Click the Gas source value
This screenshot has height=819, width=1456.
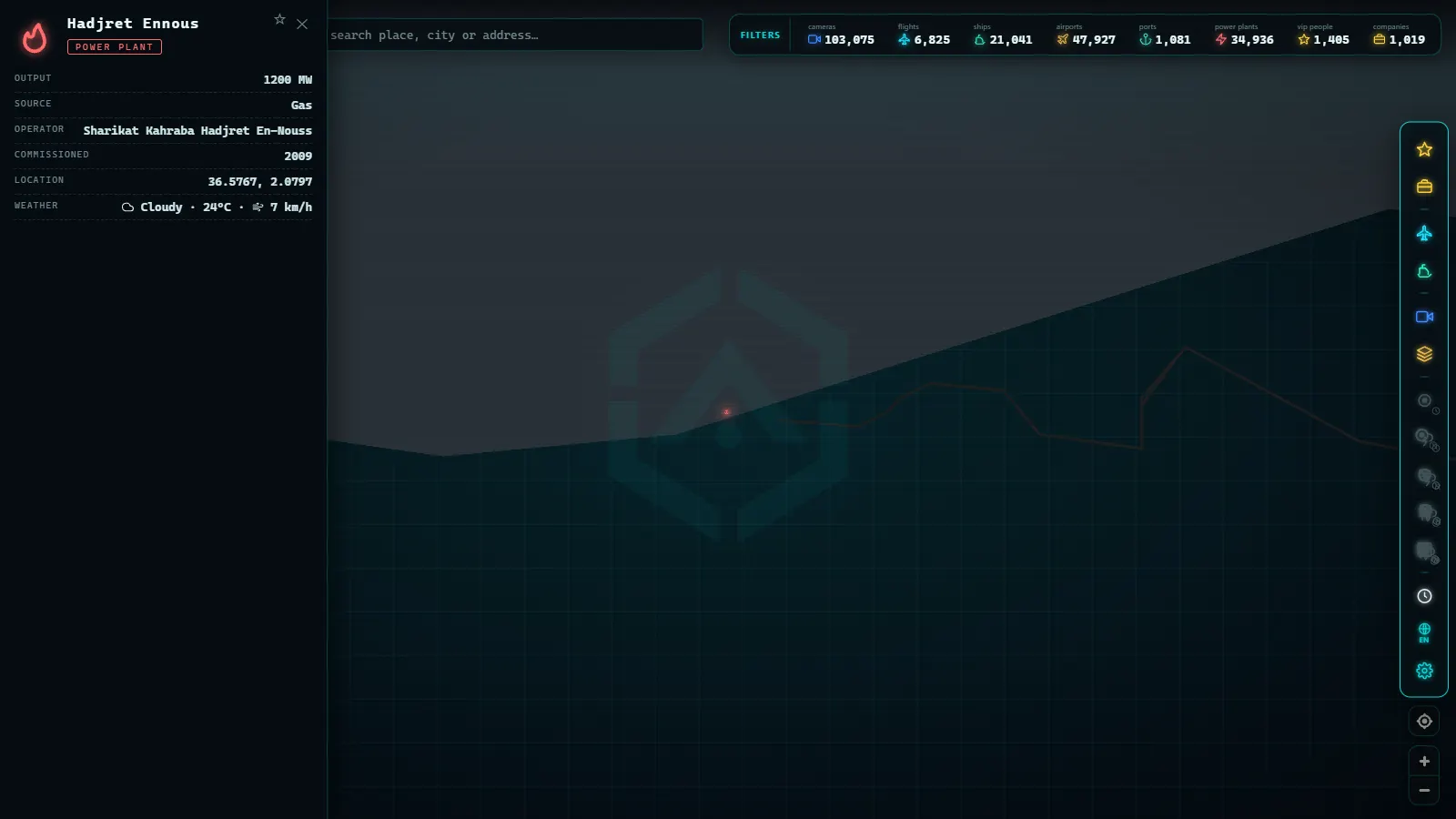pos(301,106)
